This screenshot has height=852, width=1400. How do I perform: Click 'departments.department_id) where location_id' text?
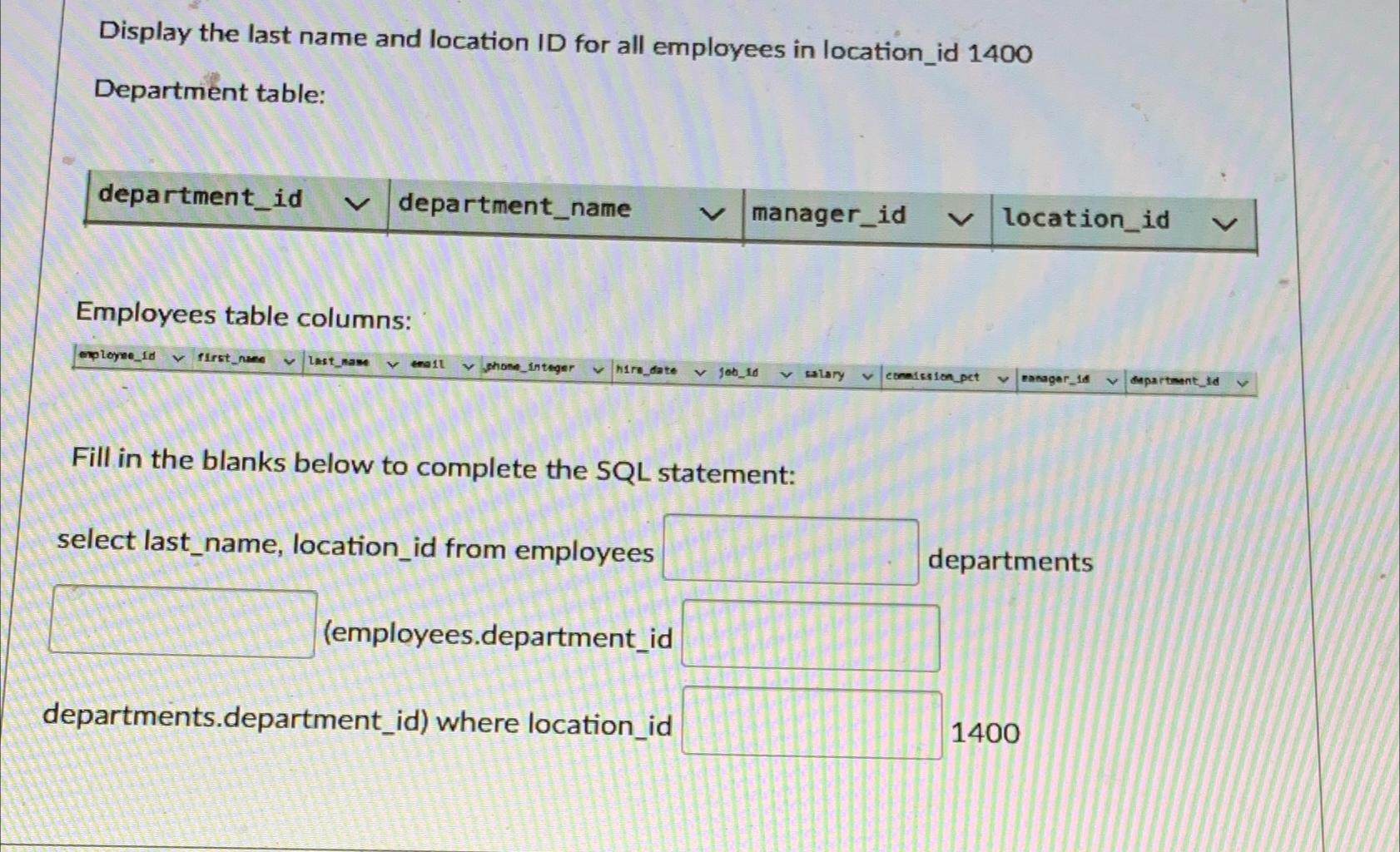click(x=357, y=721)
